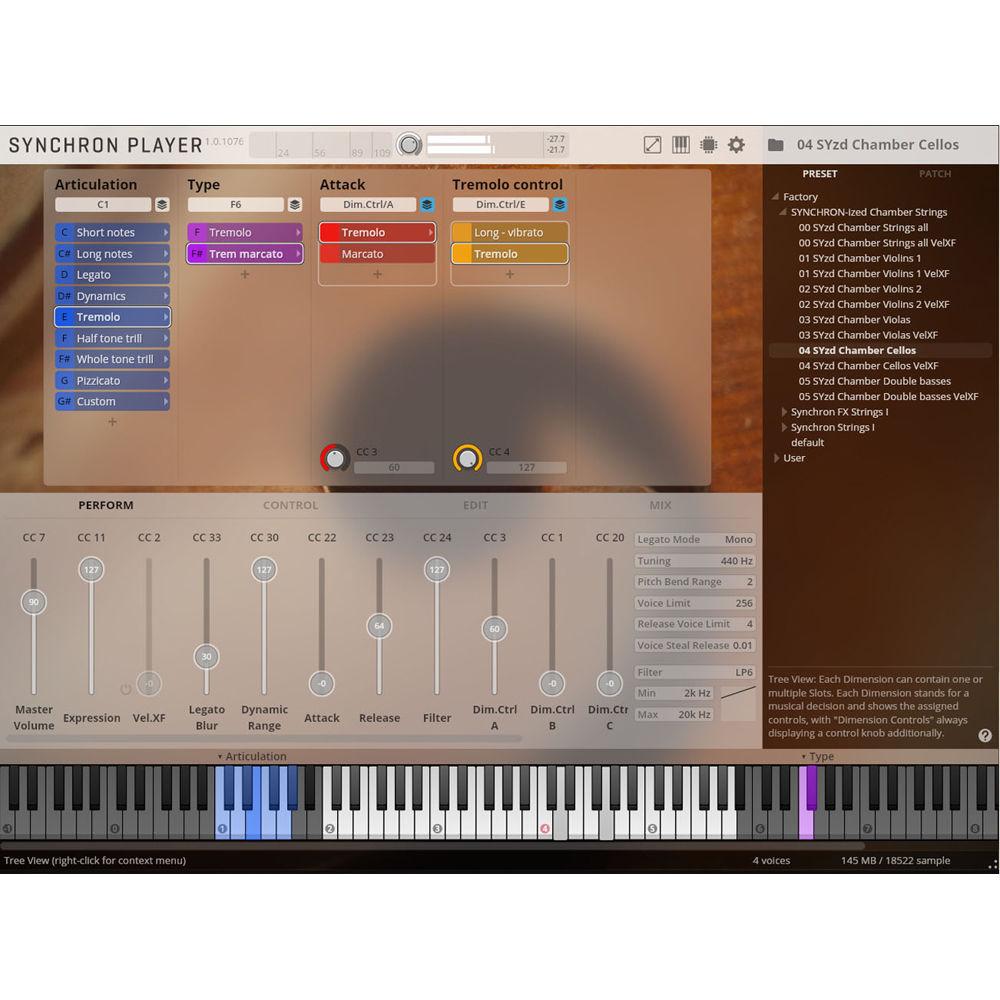The width and height of the screenshot is (1000, 1000).
Task: Activate the Trem marcato type slot
Action: coord(245,254)
